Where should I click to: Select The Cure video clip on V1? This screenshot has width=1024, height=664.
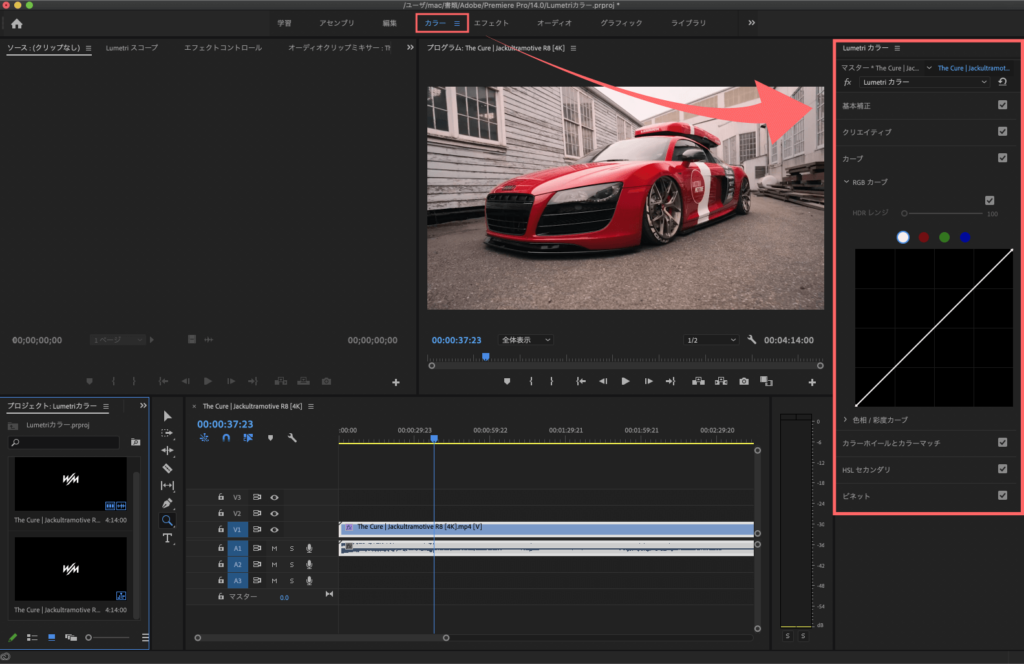[546, 528]
